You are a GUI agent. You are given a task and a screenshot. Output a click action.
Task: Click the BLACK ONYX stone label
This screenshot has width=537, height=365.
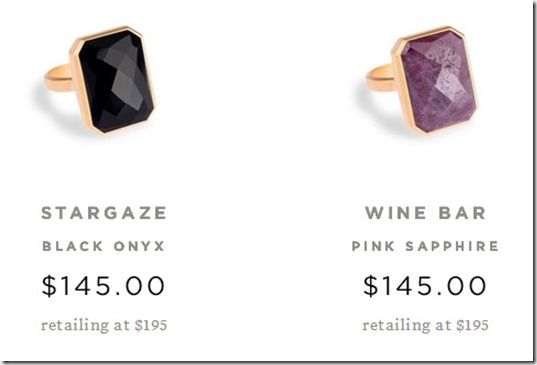pos(103,246)
